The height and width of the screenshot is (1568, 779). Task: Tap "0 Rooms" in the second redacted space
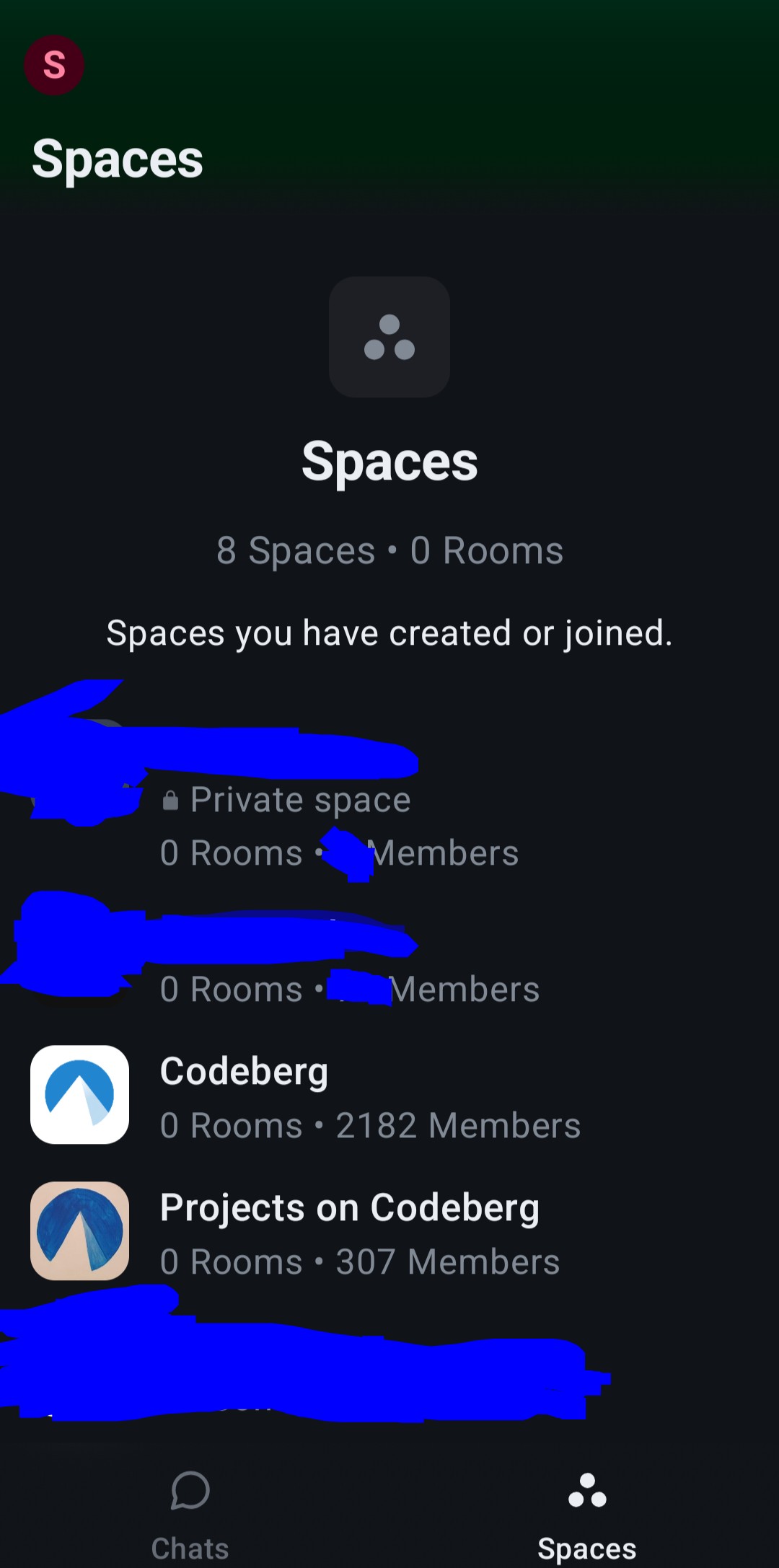click(x=232, y=990)
